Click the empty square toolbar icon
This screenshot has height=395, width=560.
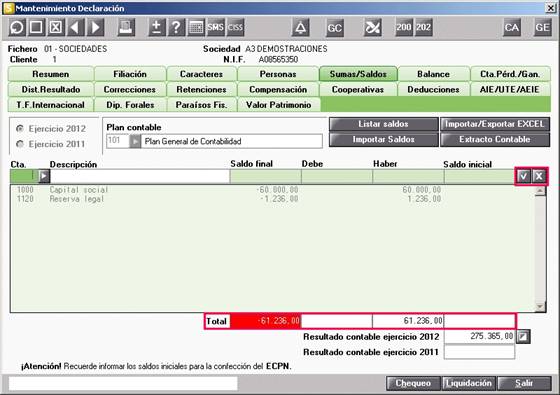36,28
